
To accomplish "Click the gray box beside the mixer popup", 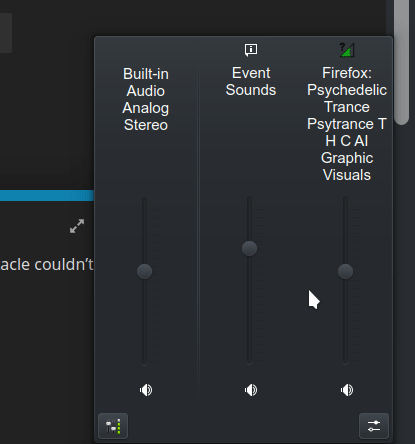I will (6, 33).
